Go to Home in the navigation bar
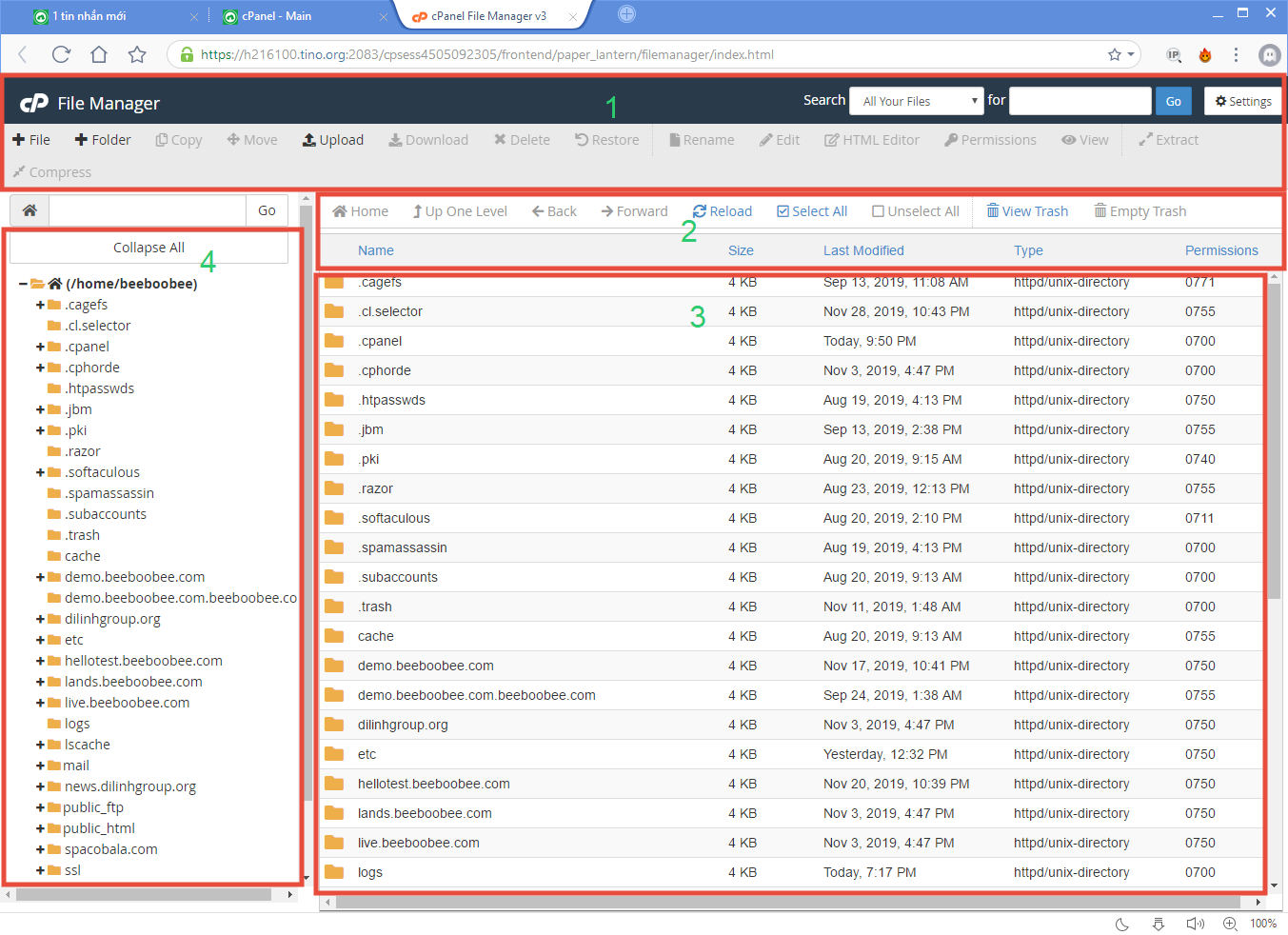Viewport: 1288px width, 935px height. point(361,211)
